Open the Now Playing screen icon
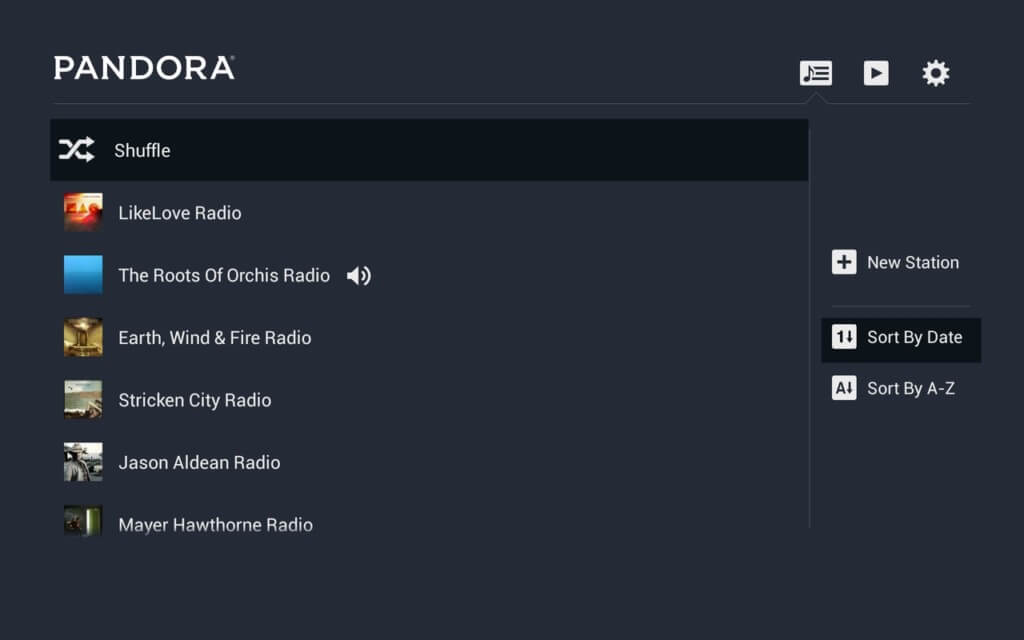 click(x=876, y=72)
